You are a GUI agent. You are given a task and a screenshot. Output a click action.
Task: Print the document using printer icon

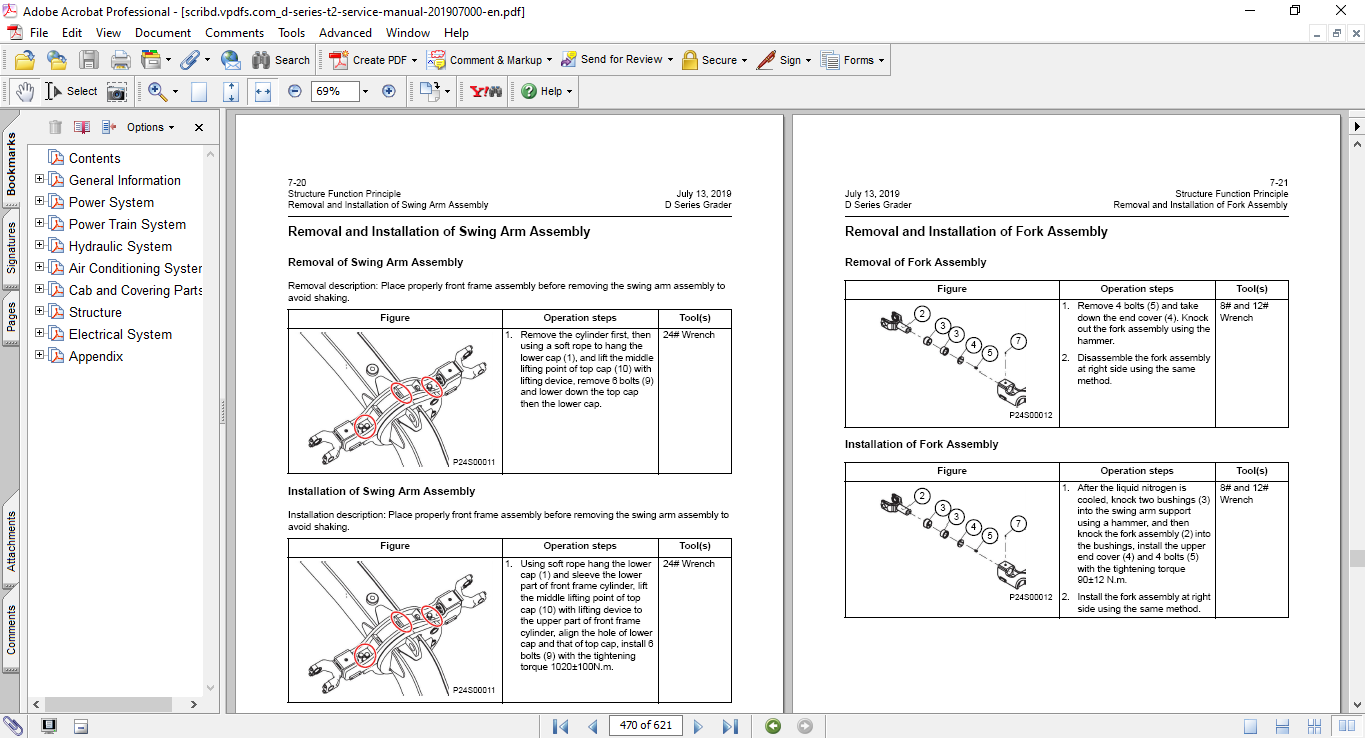pyautogui.click(x=120, y=60)
